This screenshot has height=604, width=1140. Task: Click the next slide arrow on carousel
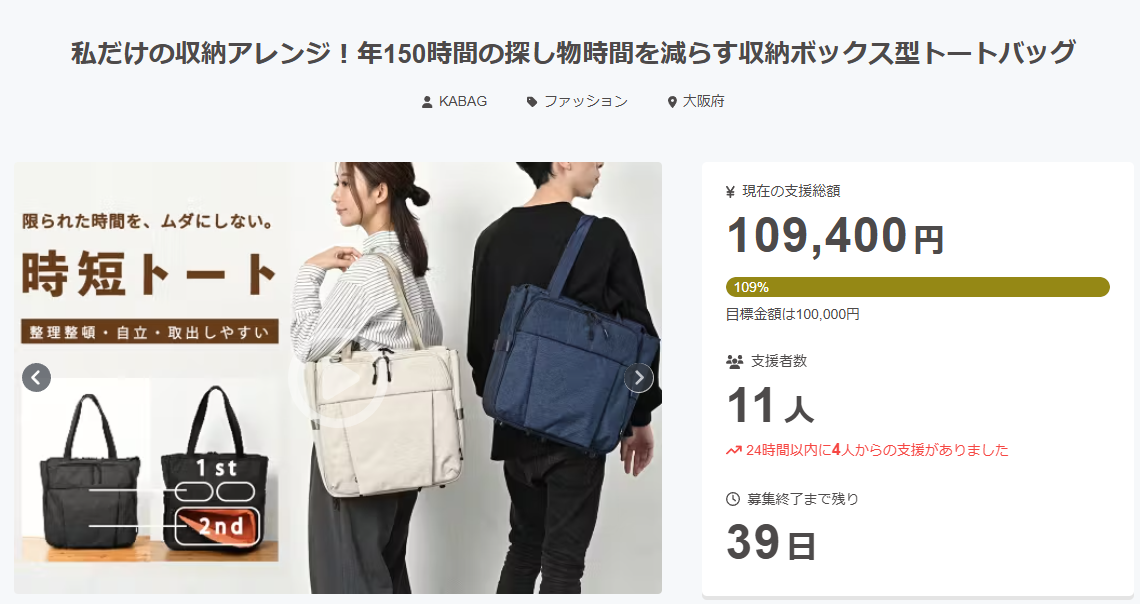point(638,377)
